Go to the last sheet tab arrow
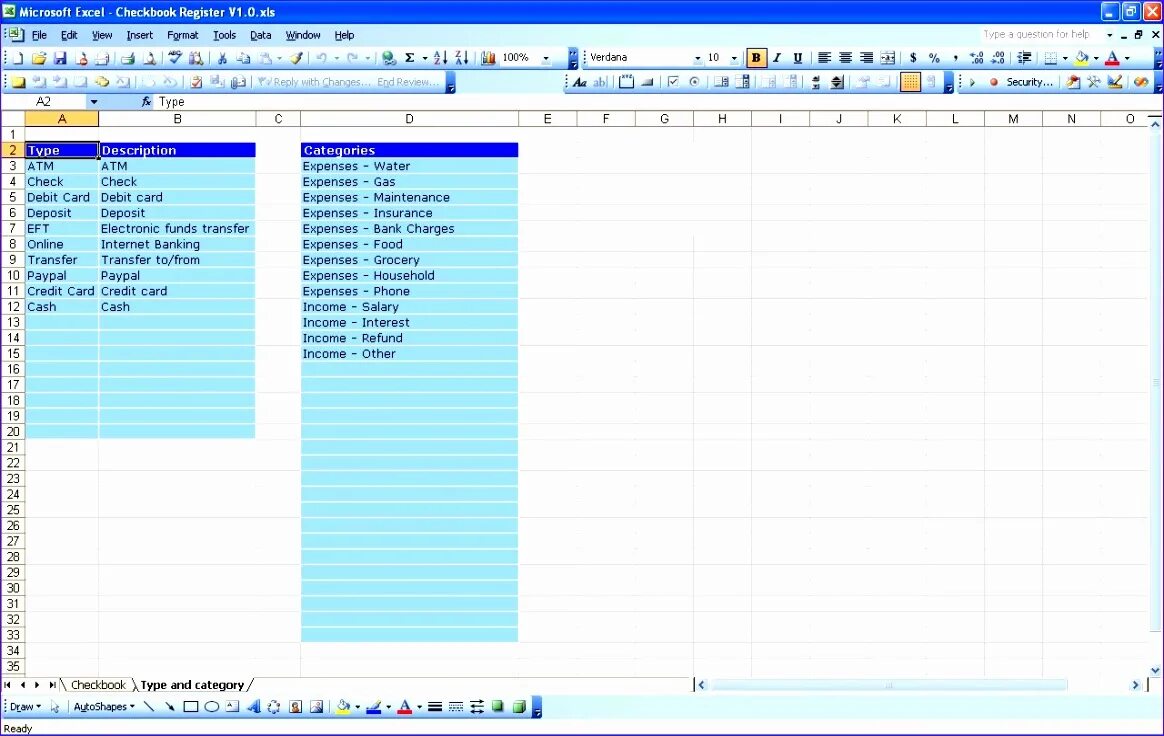Viewport: 1164px width, 736px height. pos(53,685)
